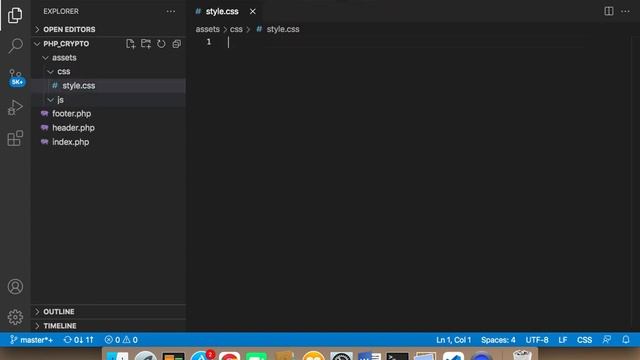Click 'assets' in the breadcrumb

(207, 29)
